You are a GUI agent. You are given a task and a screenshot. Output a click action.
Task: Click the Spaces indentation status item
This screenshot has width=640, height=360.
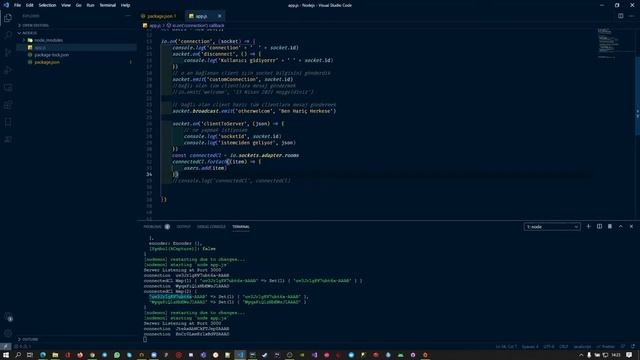(530, 346)
